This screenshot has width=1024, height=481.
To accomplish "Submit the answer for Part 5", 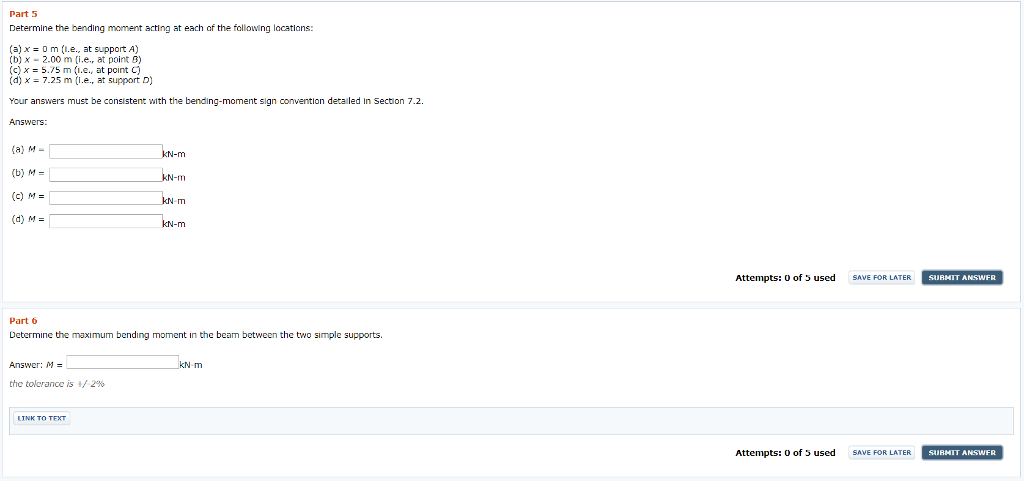I will click(x=962, y=277).
